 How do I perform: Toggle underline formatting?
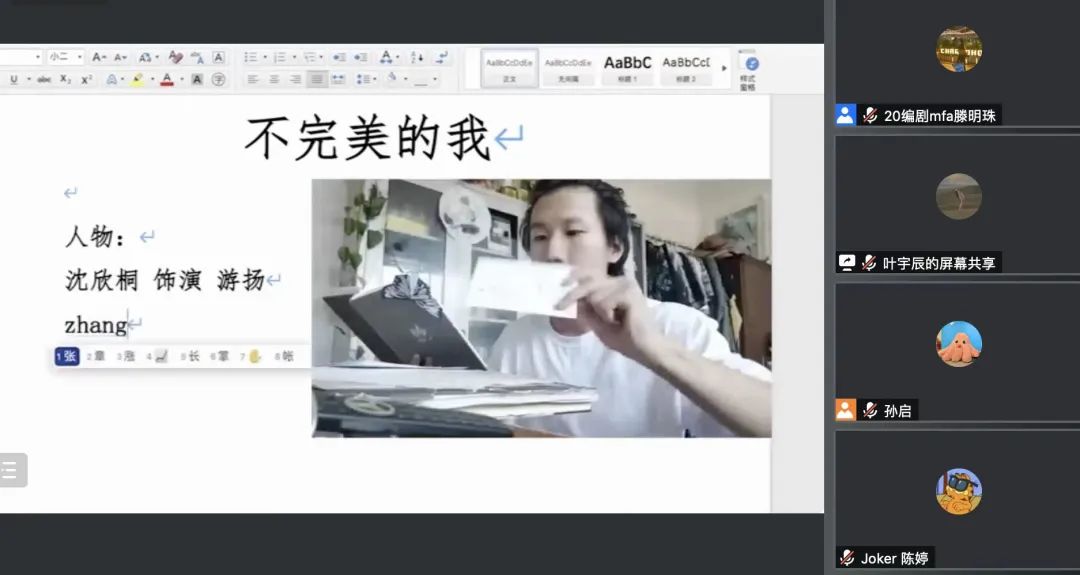14,80
